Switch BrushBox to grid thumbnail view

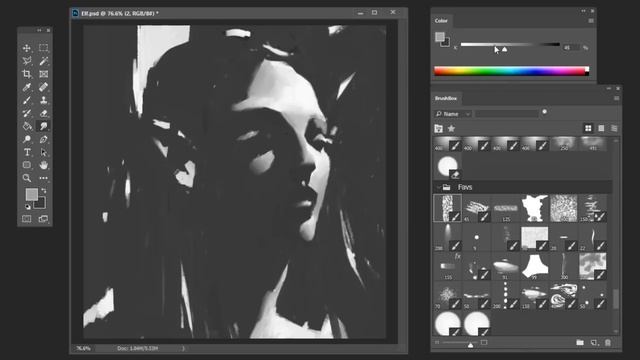click(588, 129)
